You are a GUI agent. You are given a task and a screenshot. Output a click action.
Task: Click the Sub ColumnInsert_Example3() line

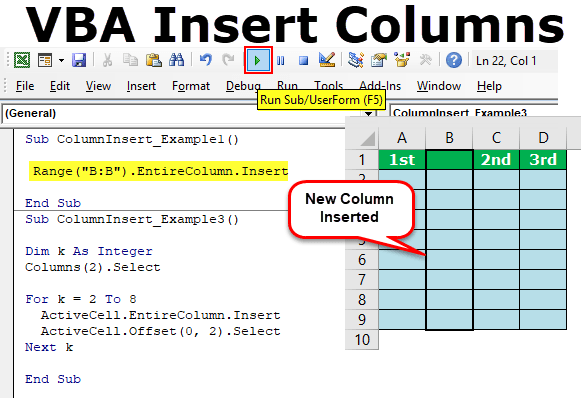132,219
